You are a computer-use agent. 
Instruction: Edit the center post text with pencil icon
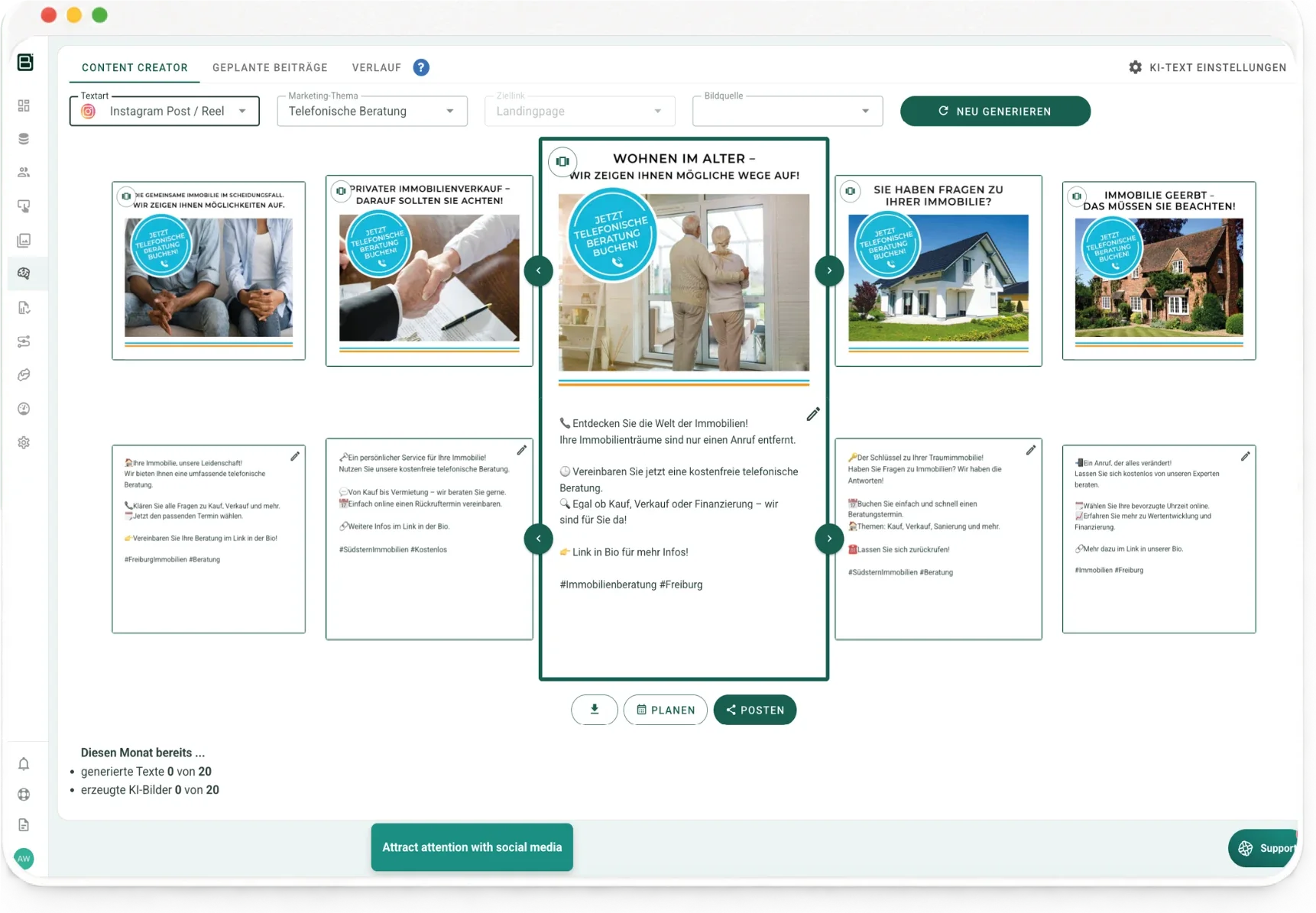point(813,414)
